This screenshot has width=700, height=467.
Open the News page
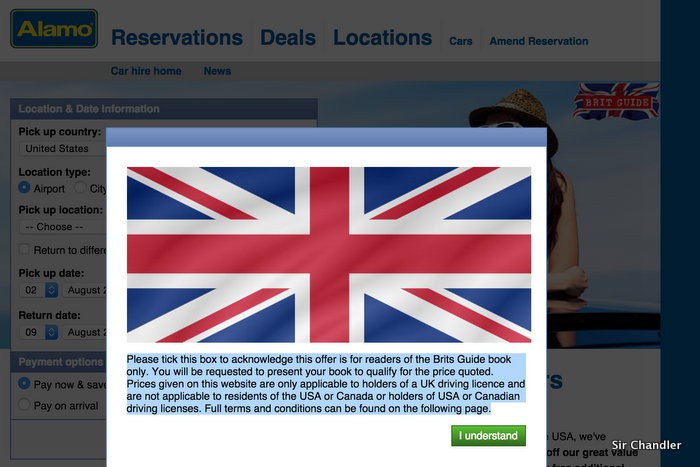(217, 71)
